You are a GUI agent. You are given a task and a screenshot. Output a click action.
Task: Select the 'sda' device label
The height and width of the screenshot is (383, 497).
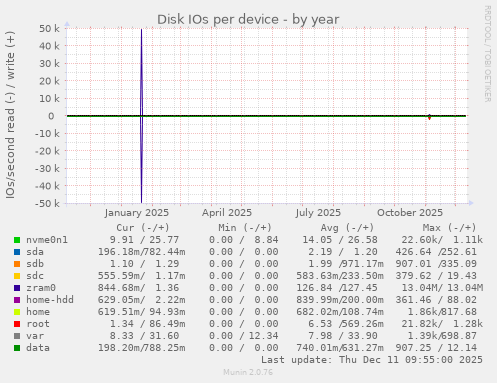point(35,252)
